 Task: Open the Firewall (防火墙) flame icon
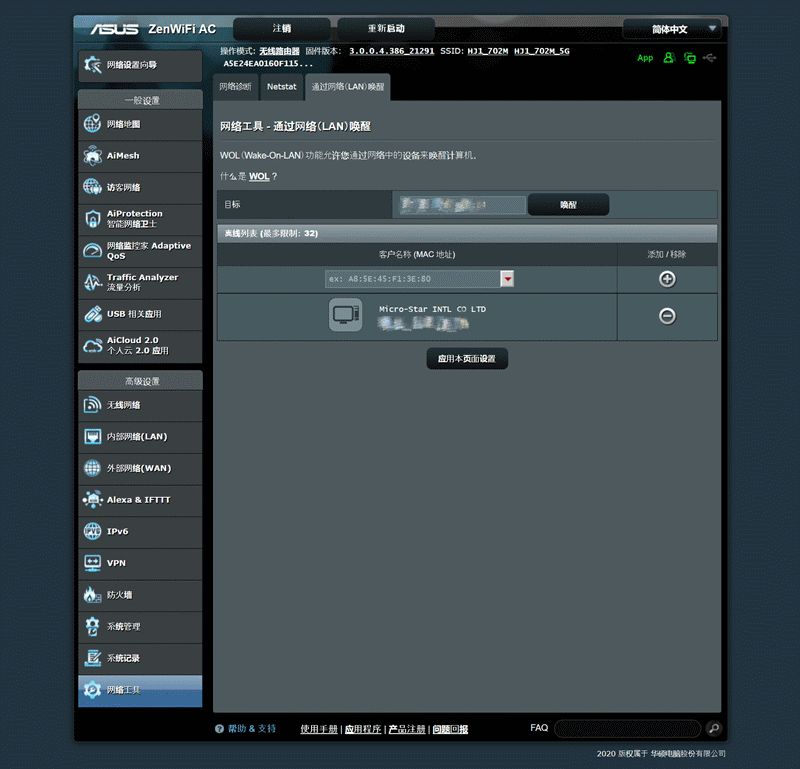point(92,594)
